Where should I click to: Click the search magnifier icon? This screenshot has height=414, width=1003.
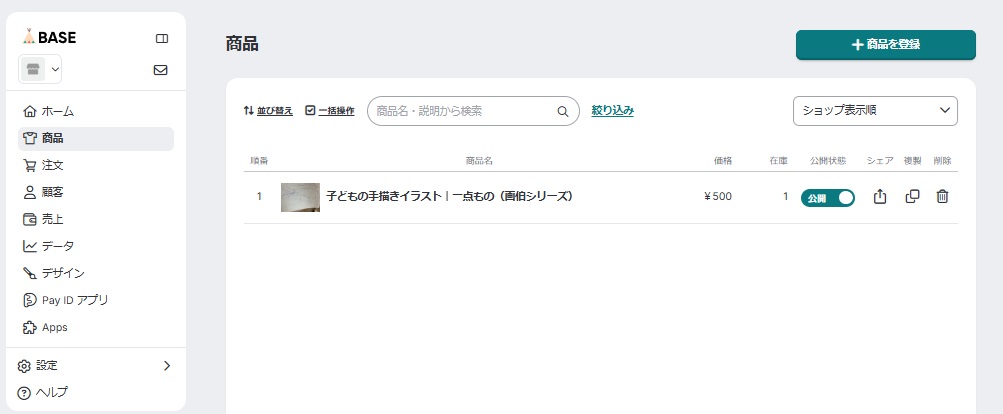(x=562, y=111)
